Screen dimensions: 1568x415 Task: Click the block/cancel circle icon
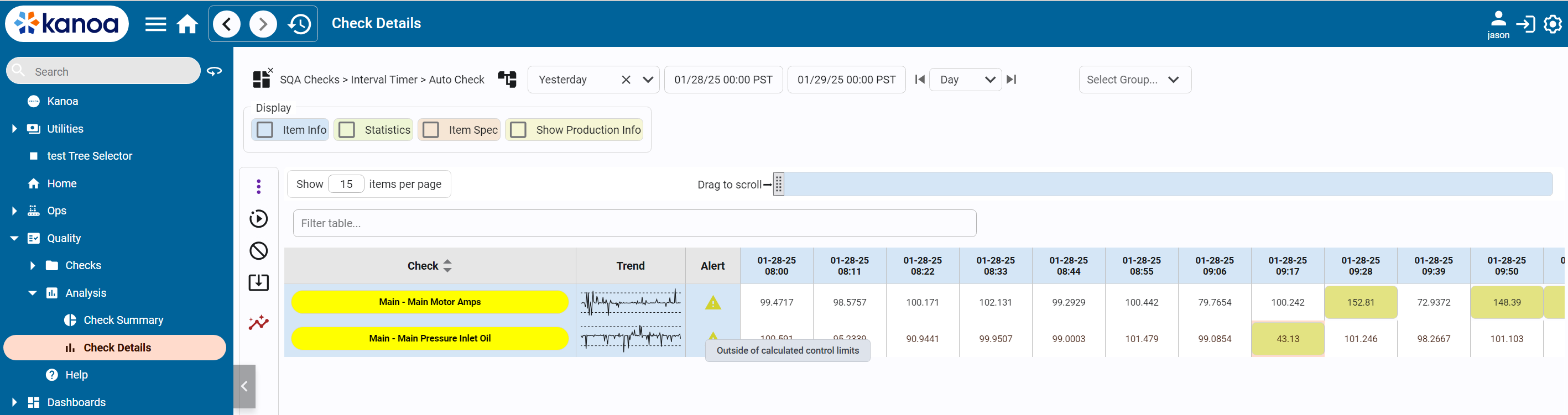pos(259,251)
